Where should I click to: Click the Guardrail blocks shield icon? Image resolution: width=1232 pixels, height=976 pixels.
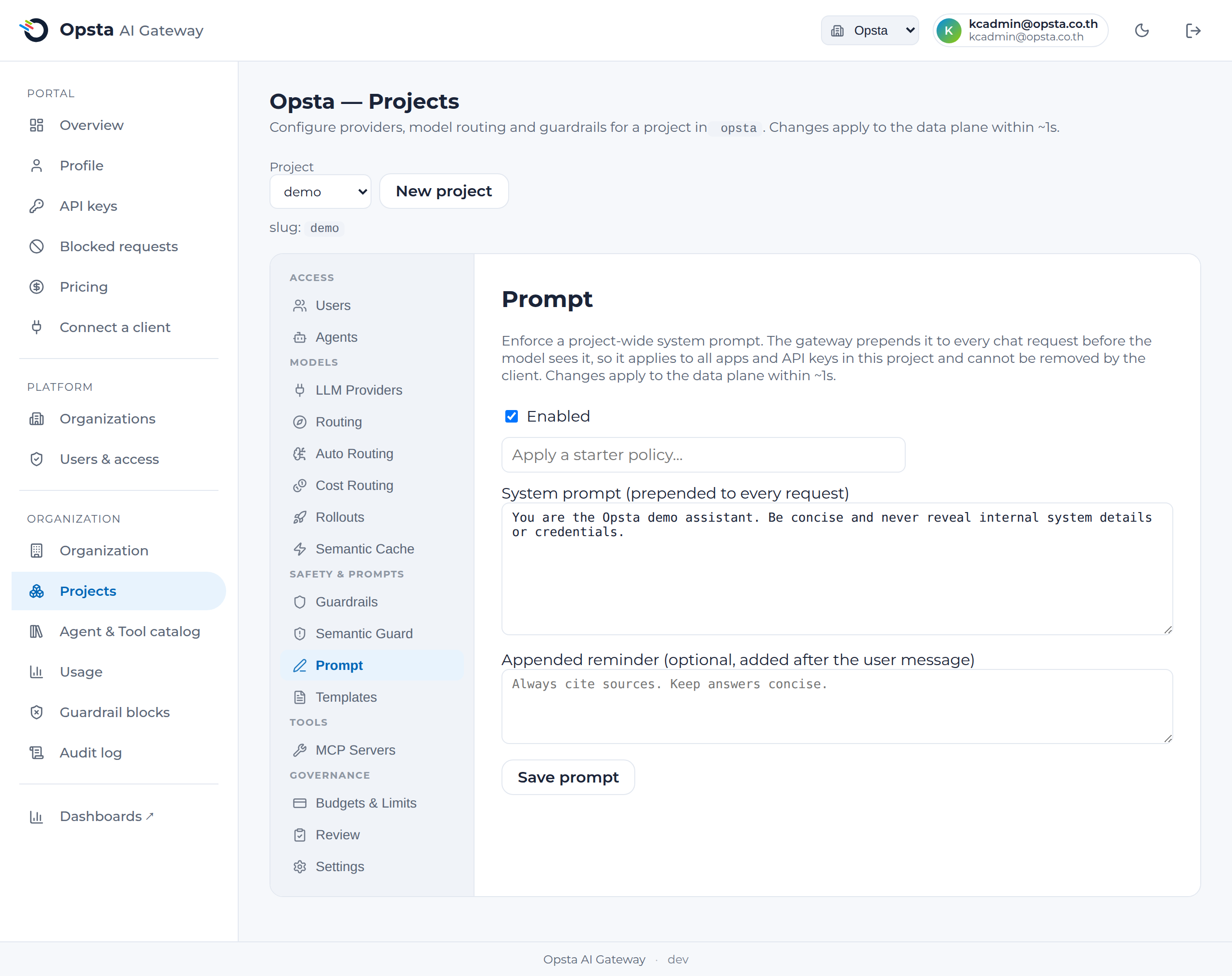tap(37, 713)
